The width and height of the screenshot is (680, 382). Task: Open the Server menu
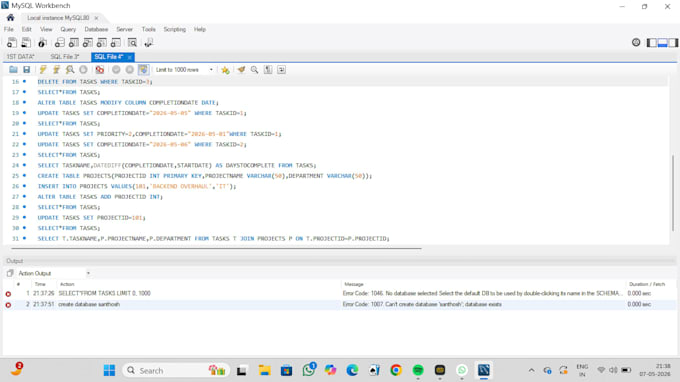coord(124,29)
